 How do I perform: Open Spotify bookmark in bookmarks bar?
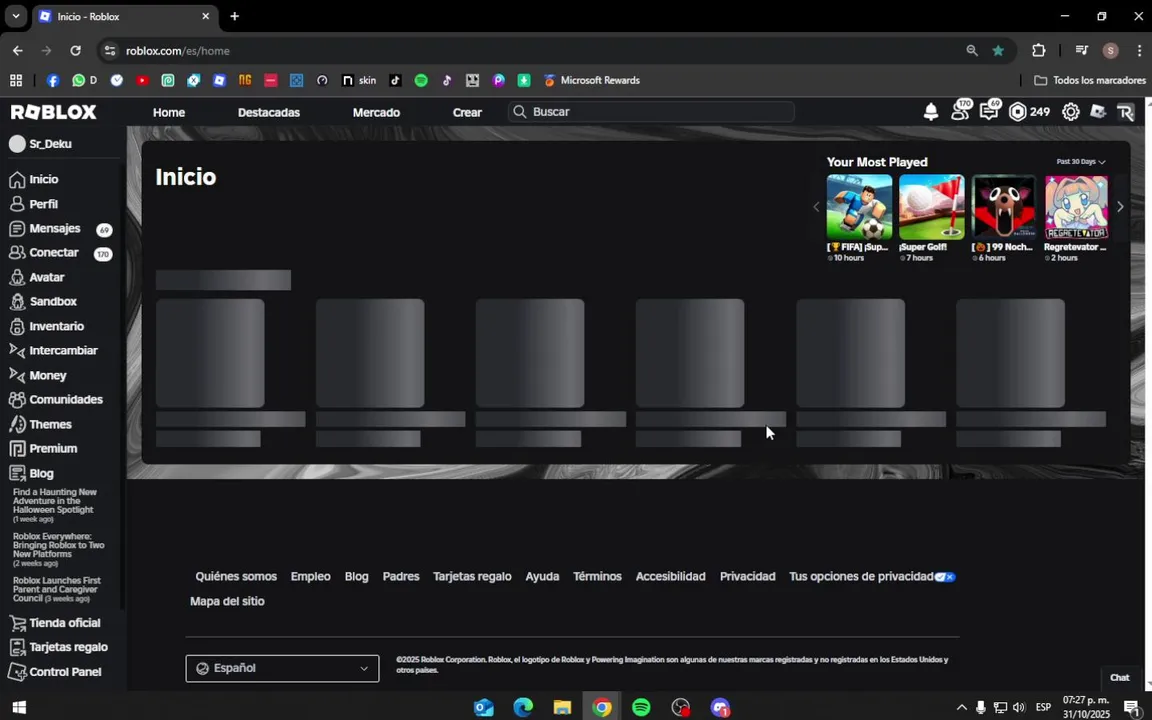(421, 81)
